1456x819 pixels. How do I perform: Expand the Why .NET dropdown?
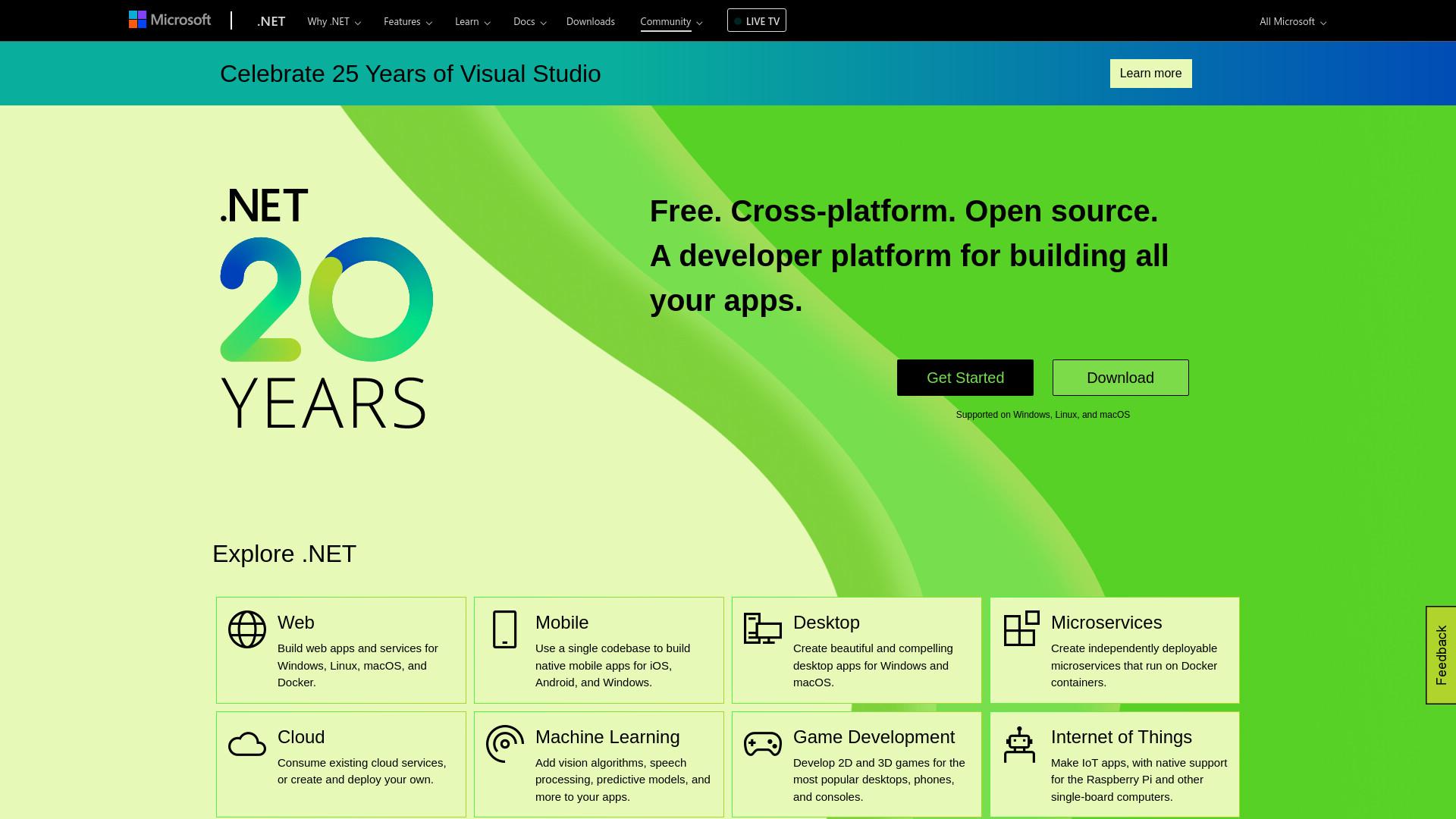(x=334, y=21)
